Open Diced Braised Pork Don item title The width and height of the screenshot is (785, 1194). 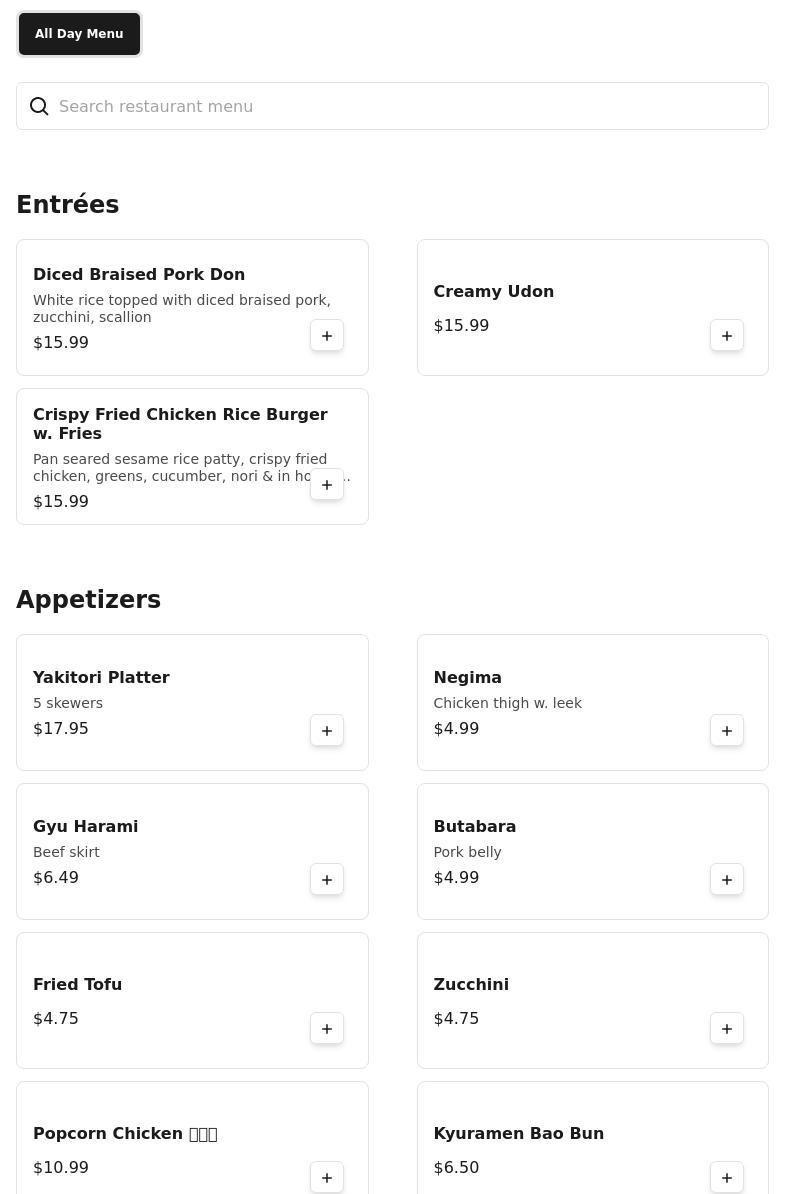tap(139, 274)
